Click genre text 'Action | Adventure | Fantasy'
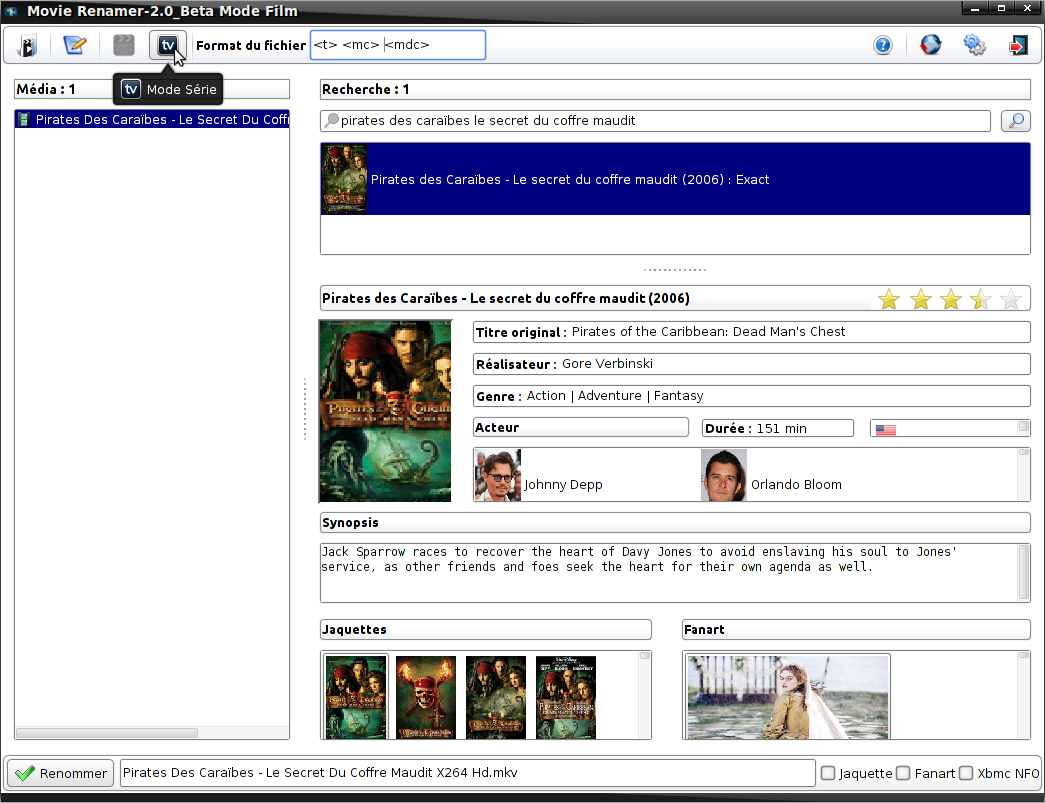 (615, 396)
